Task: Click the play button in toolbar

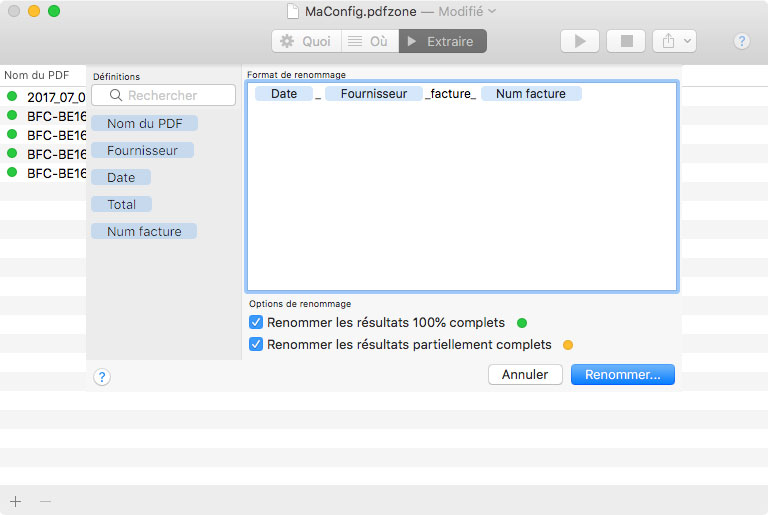Action: pos(580,41)
